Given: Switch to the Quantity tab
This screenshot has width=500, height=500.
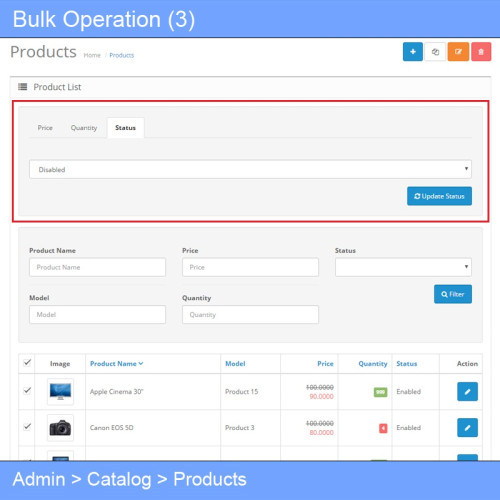Looking at the screenshot, I should coord(84,128).
